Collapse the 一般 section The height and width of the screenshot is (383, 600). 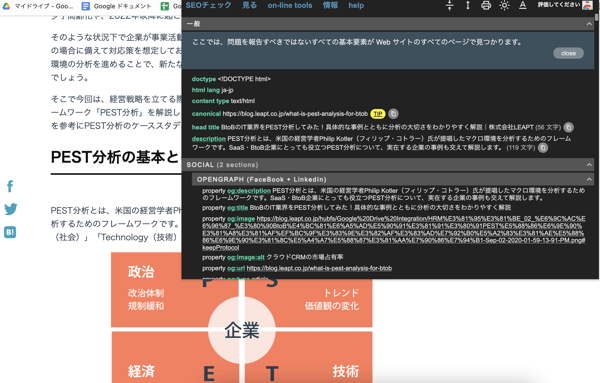click(589, 24)
